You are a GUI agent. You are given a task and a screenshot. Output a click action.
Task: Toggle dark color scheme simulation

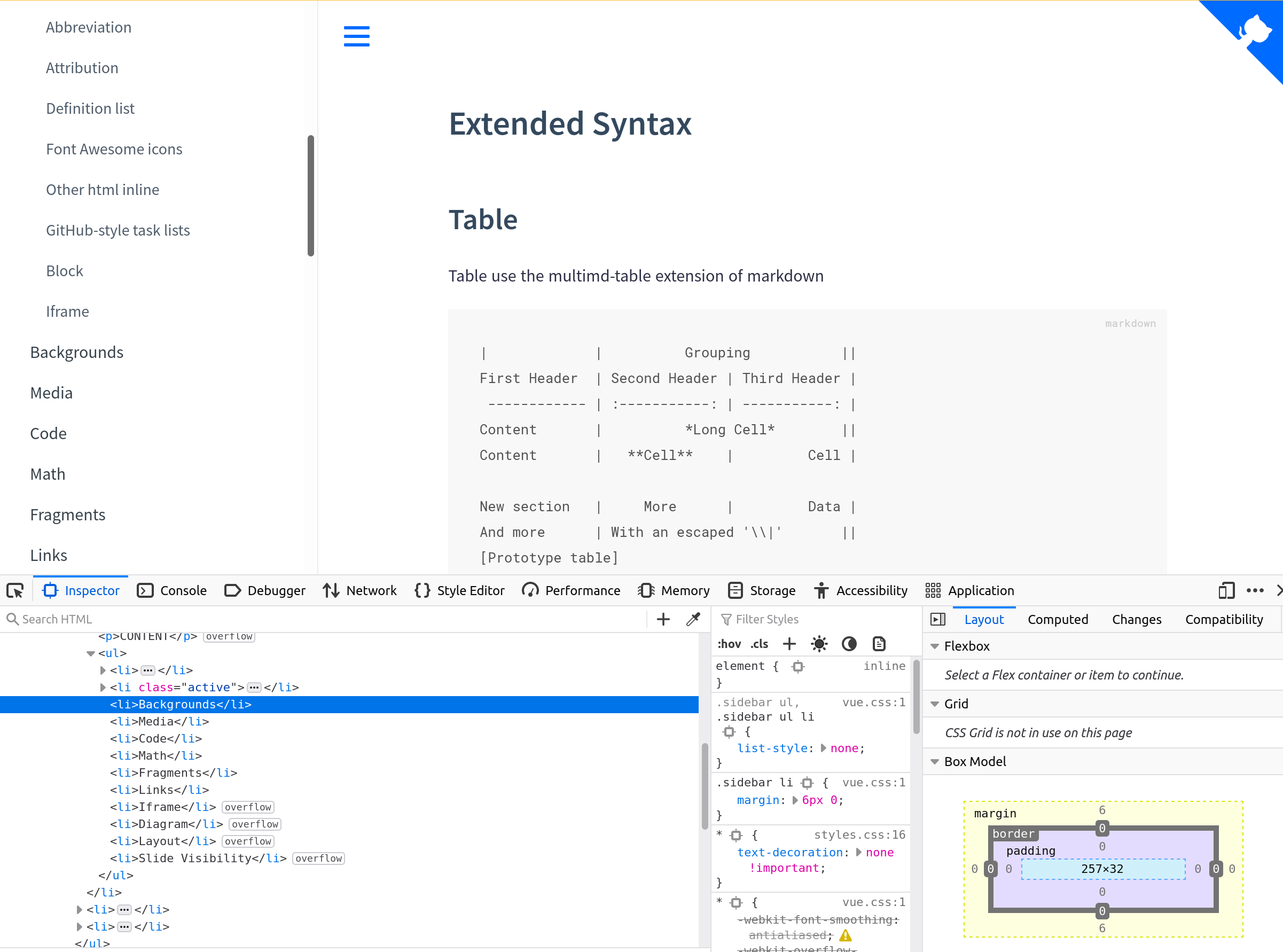click(849, 644)
